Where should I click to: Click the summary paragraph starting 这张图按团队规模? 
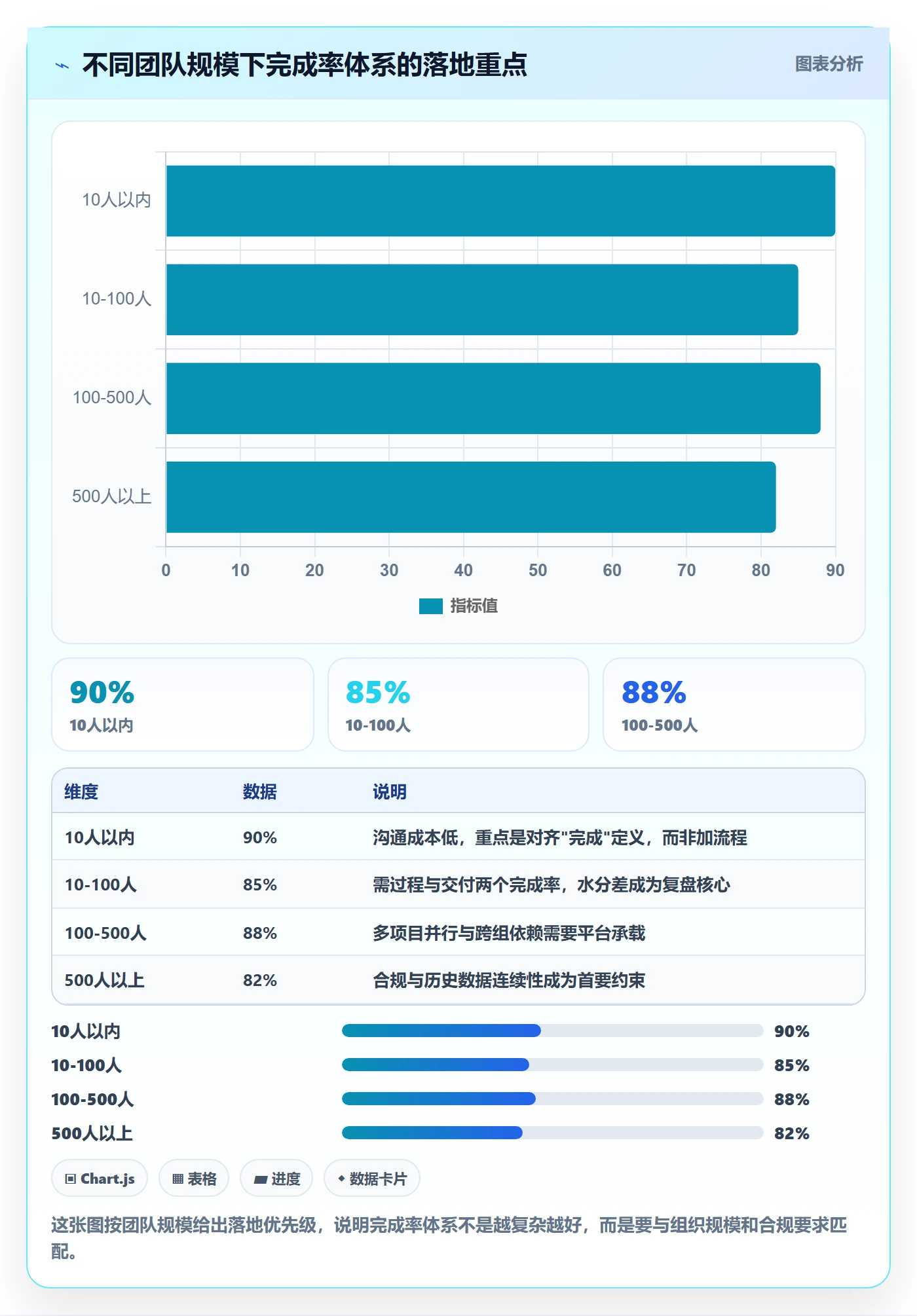[x=449, y=1238]
